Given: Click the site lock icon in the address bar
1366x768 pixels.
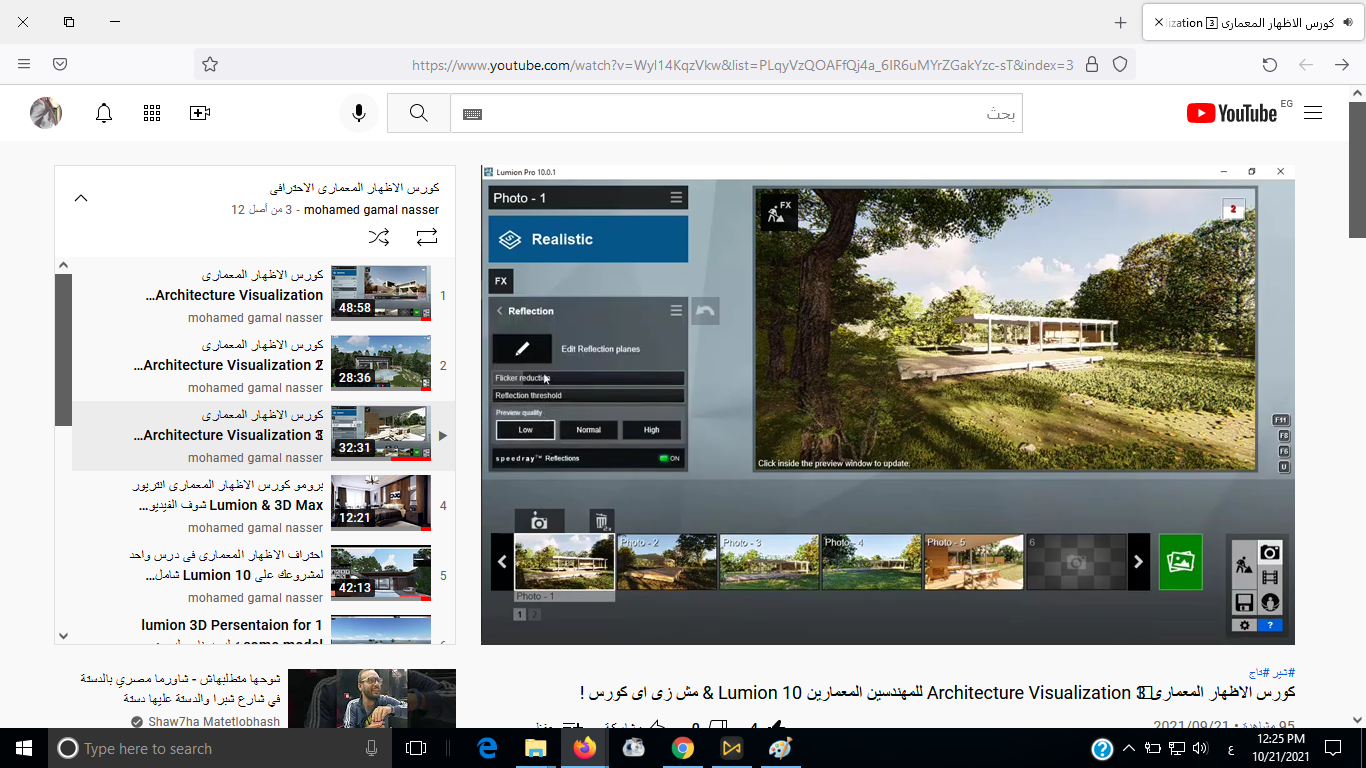Looking at the screenshot, I should 1092,64.
